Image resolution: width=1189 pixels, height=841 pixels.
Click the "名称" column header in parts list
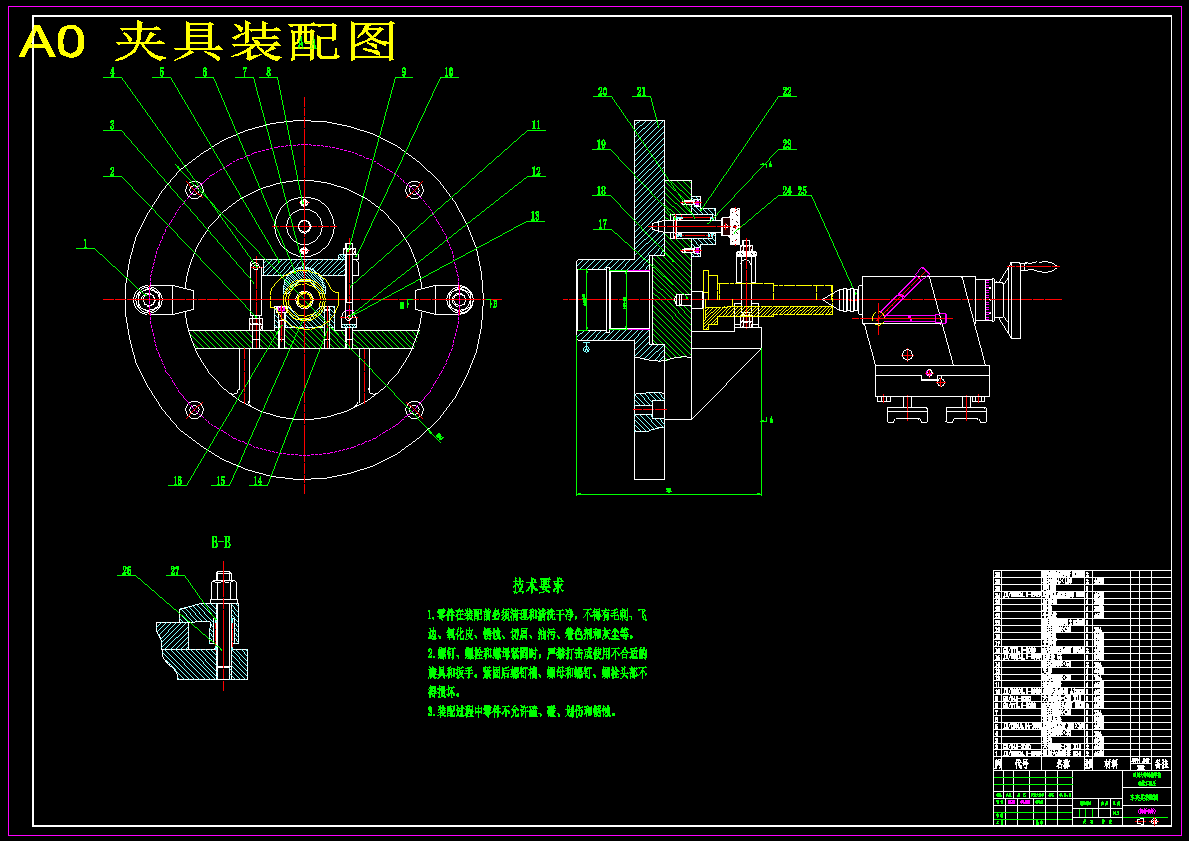click(x=1063, y=764)
